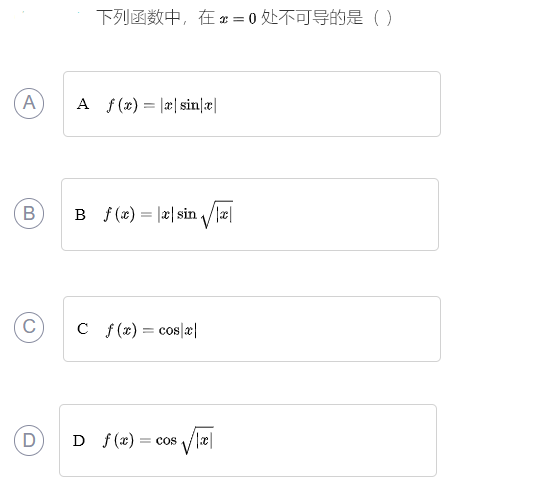
Task: Click the blank parentheses in the question
Action: tap(383, 17)
